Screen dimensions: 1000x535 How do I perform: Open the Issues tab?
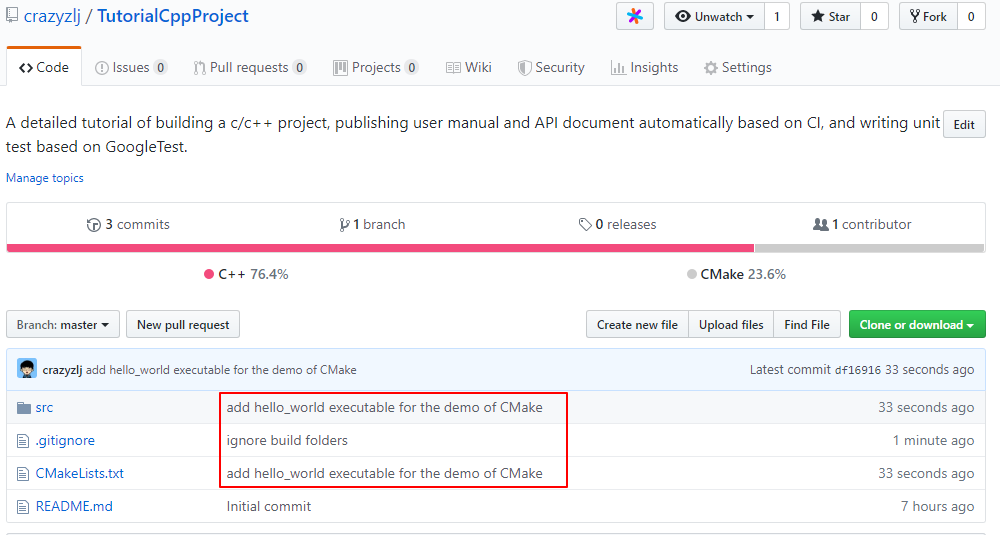131,67
